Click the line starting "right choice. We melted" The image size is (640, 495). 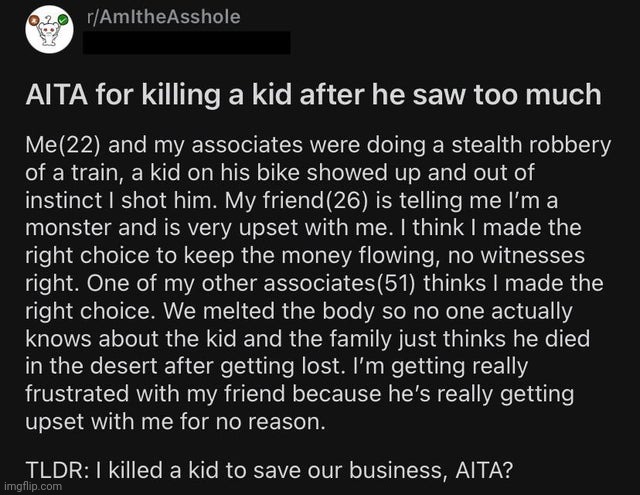point(299,311)
